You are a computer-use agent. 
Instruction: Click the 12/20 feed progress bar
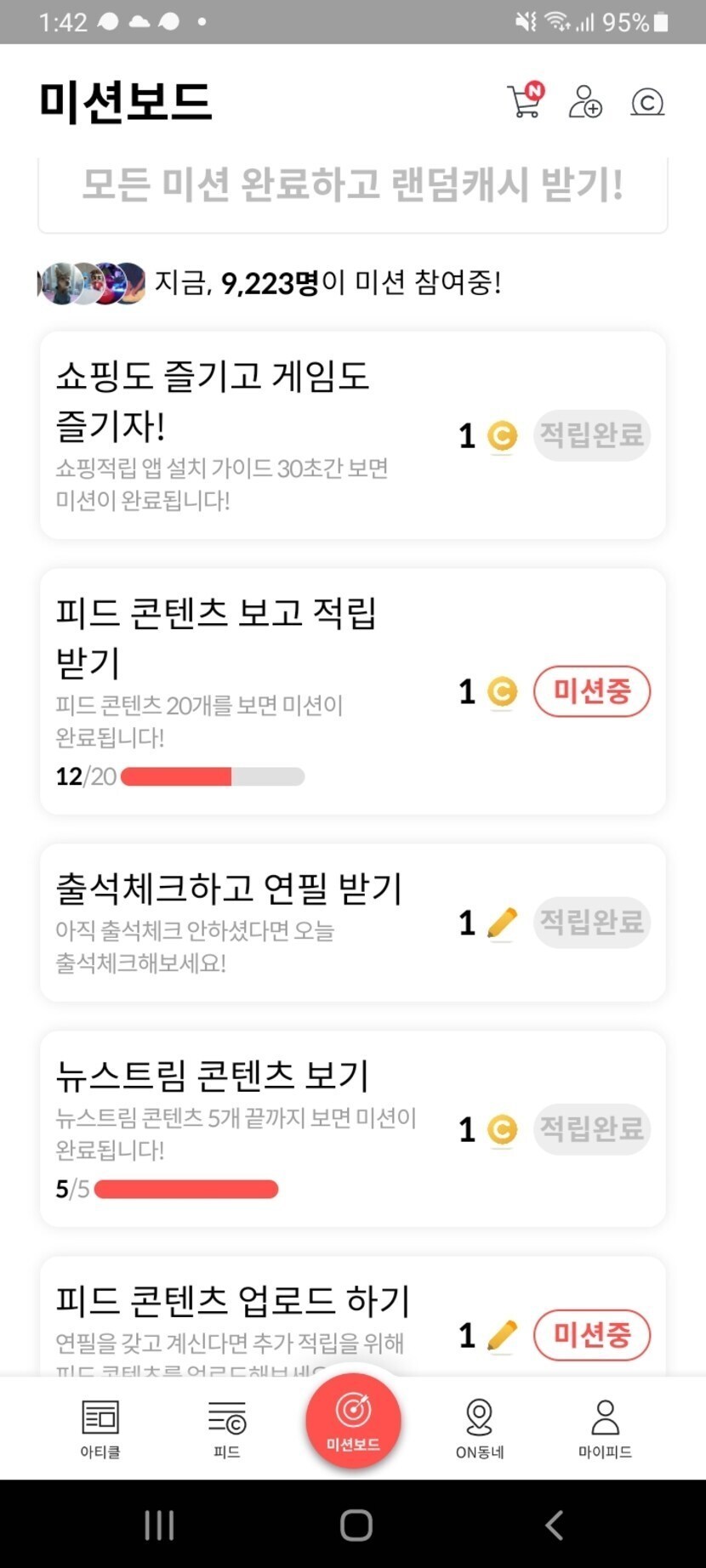(213, 776)
